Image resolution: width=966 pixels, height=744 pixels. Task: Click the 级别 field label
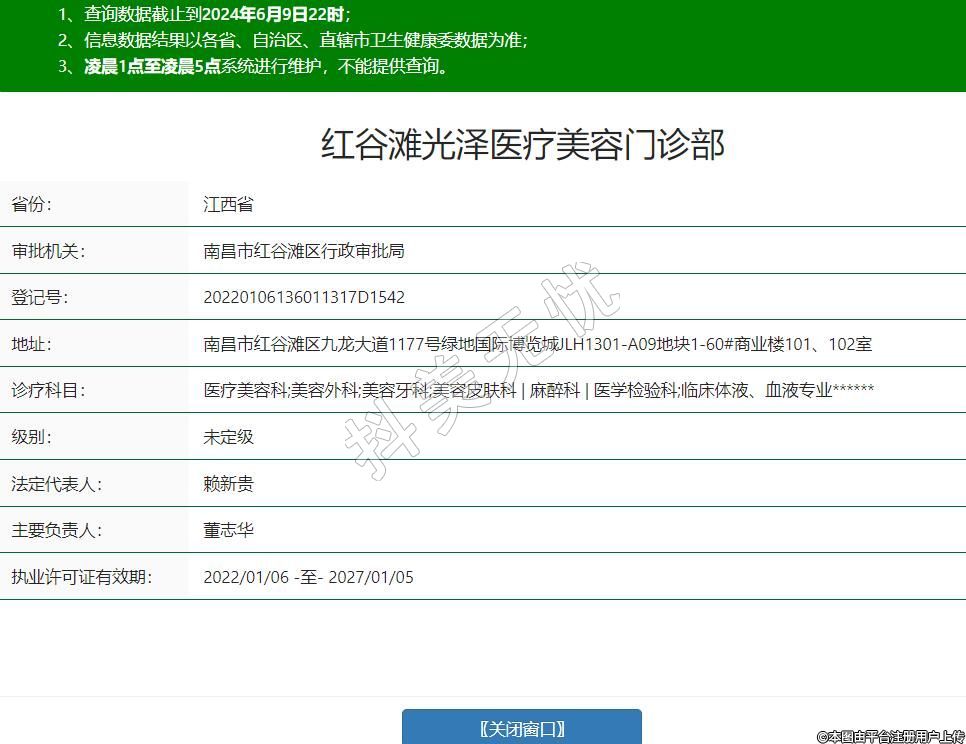pos(31,437)
